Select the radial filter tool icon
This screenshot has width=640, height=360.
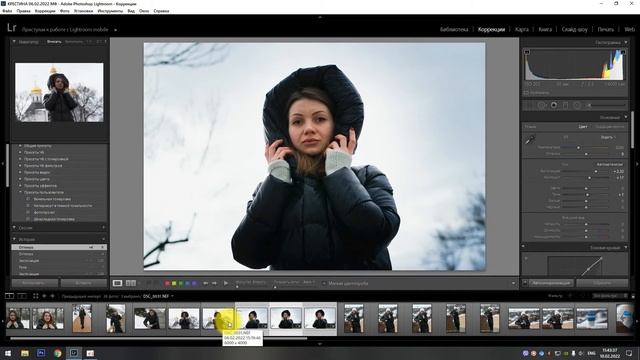tap(577, 105)
